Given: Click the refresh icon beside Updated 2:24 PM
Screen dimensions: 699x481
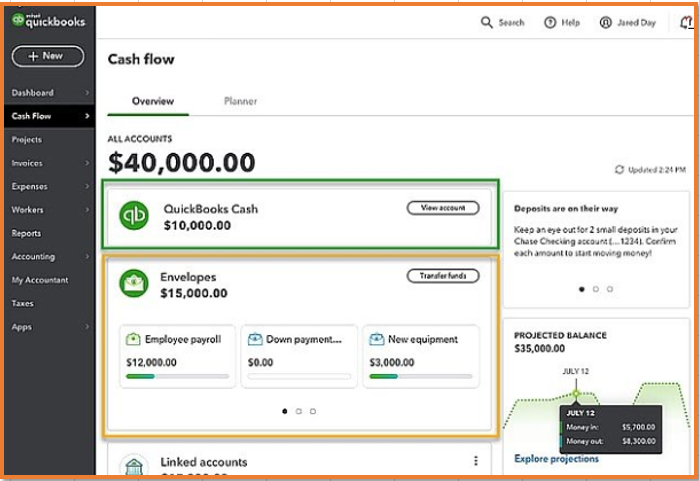Looking at the screenshot, I should (619, 169).
